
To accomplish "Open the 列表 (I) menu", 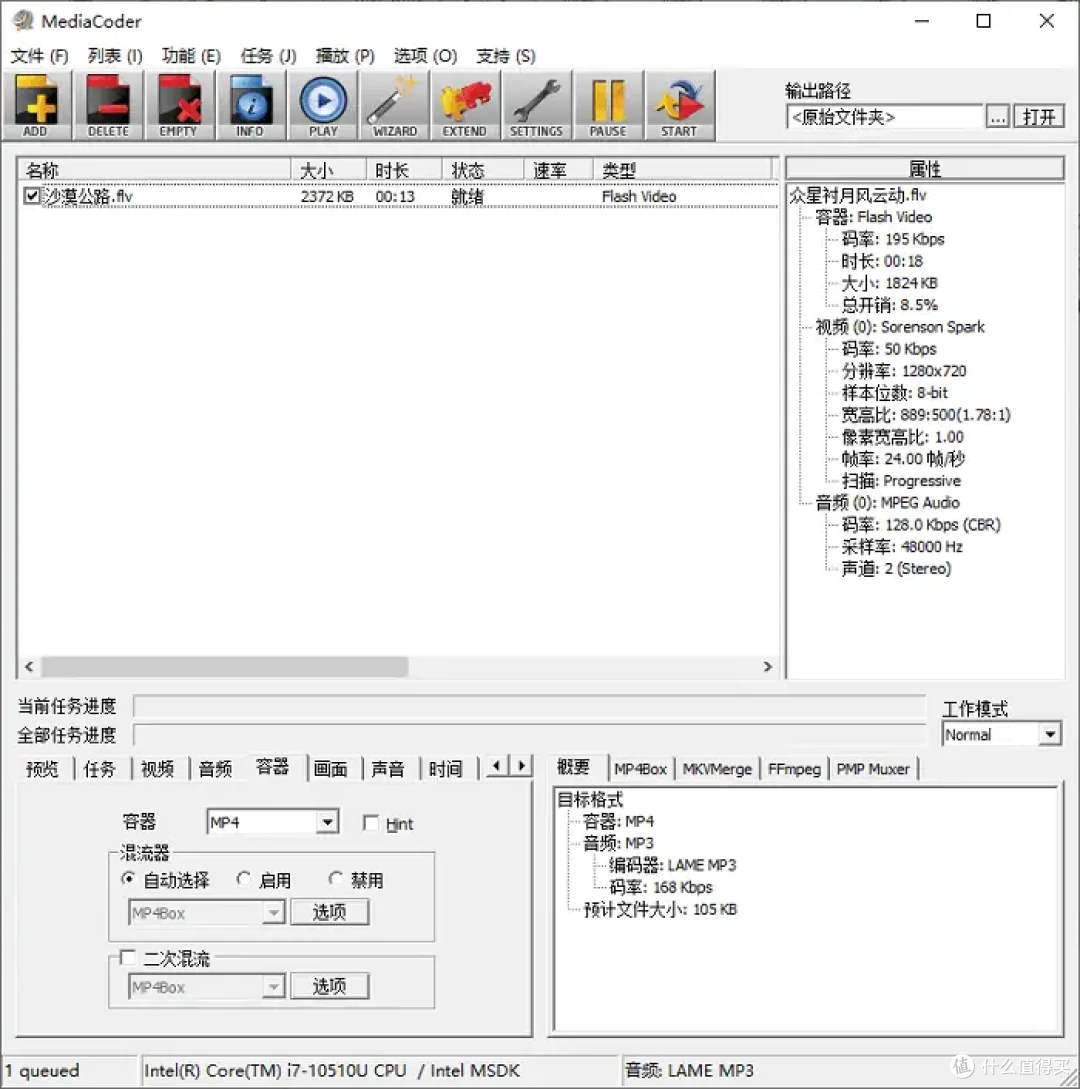I will click(115, 56).
